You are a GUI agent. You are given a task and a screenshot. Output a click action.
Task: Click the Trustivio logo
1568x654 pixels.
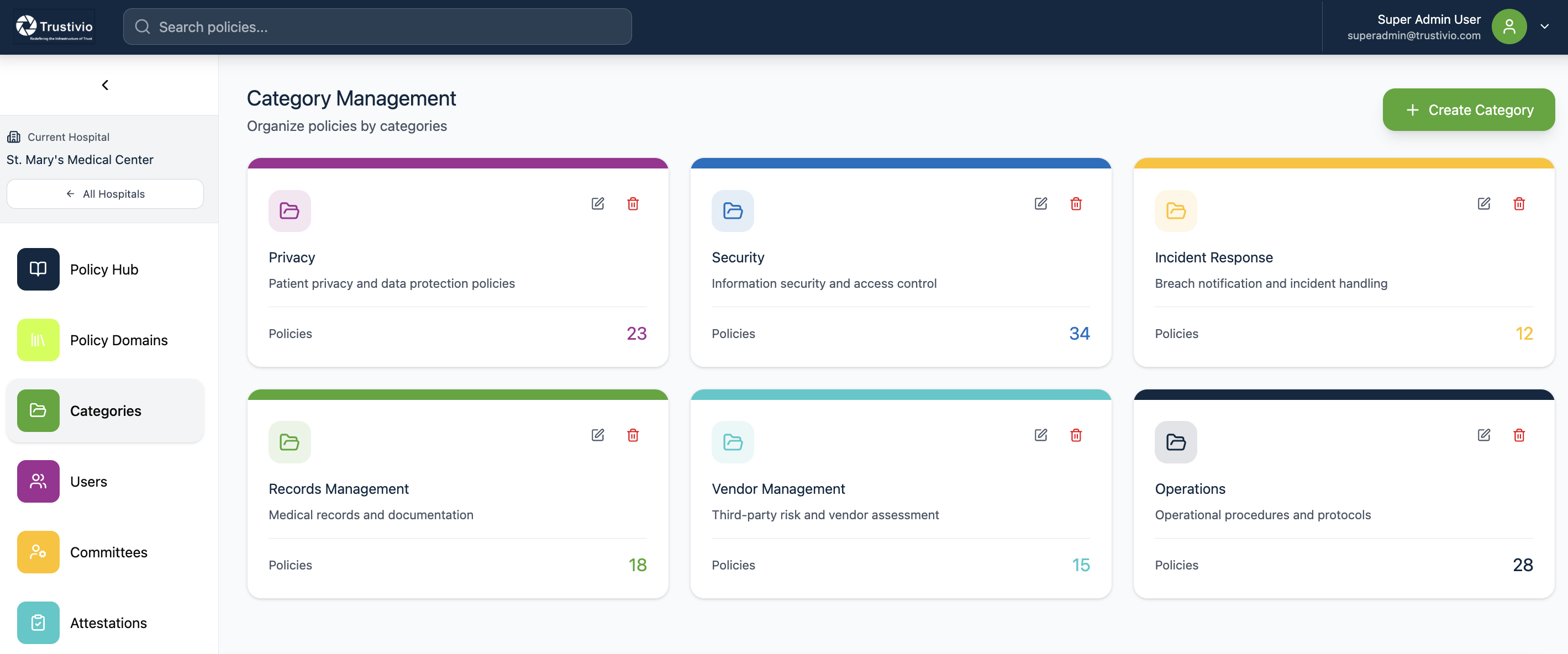[x=54, y=27]
